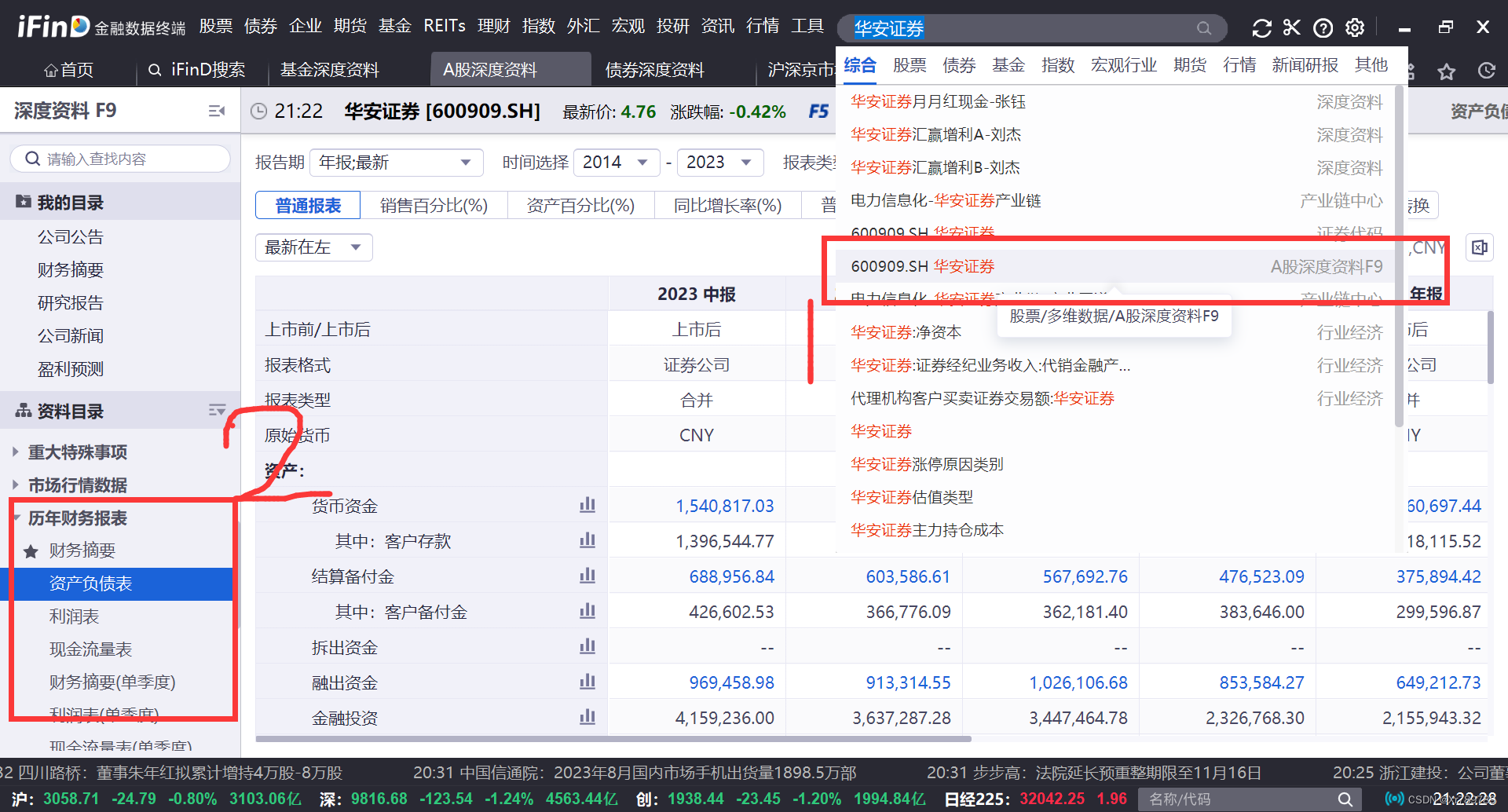This screenshot has width=1508, height=812.
Task: Click 融出资金 value 969,458.98
Action: click(x=731, y=682)
